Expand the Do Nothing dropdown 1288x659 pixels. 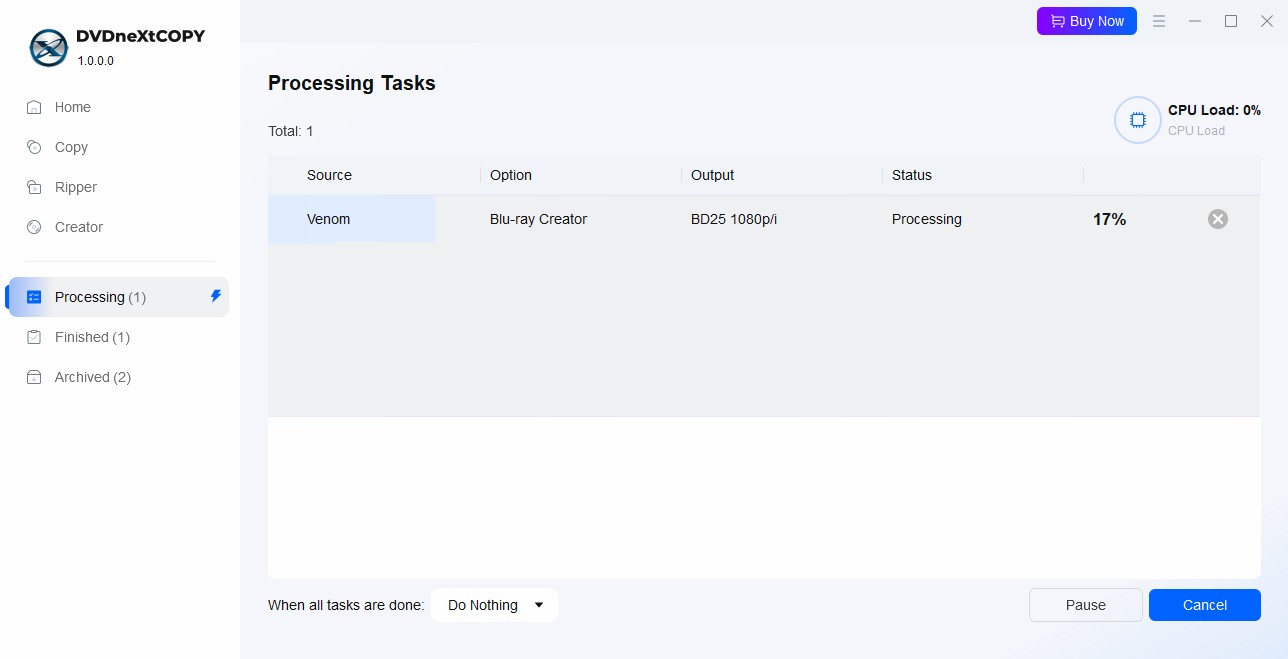coord(494,605)
